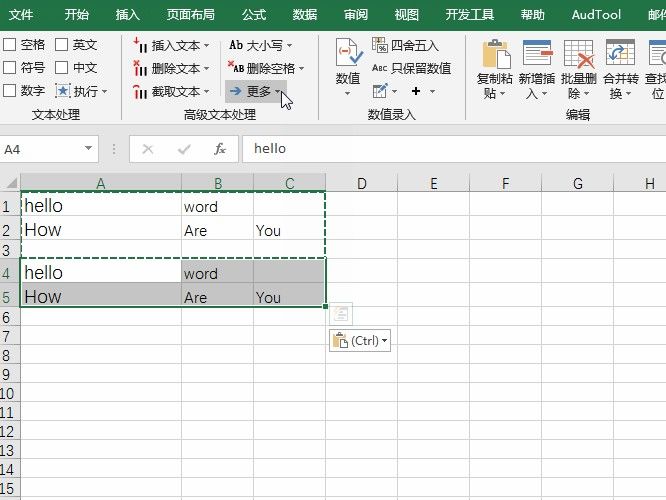Tick the 空格 checkbox

click(9, 45)
